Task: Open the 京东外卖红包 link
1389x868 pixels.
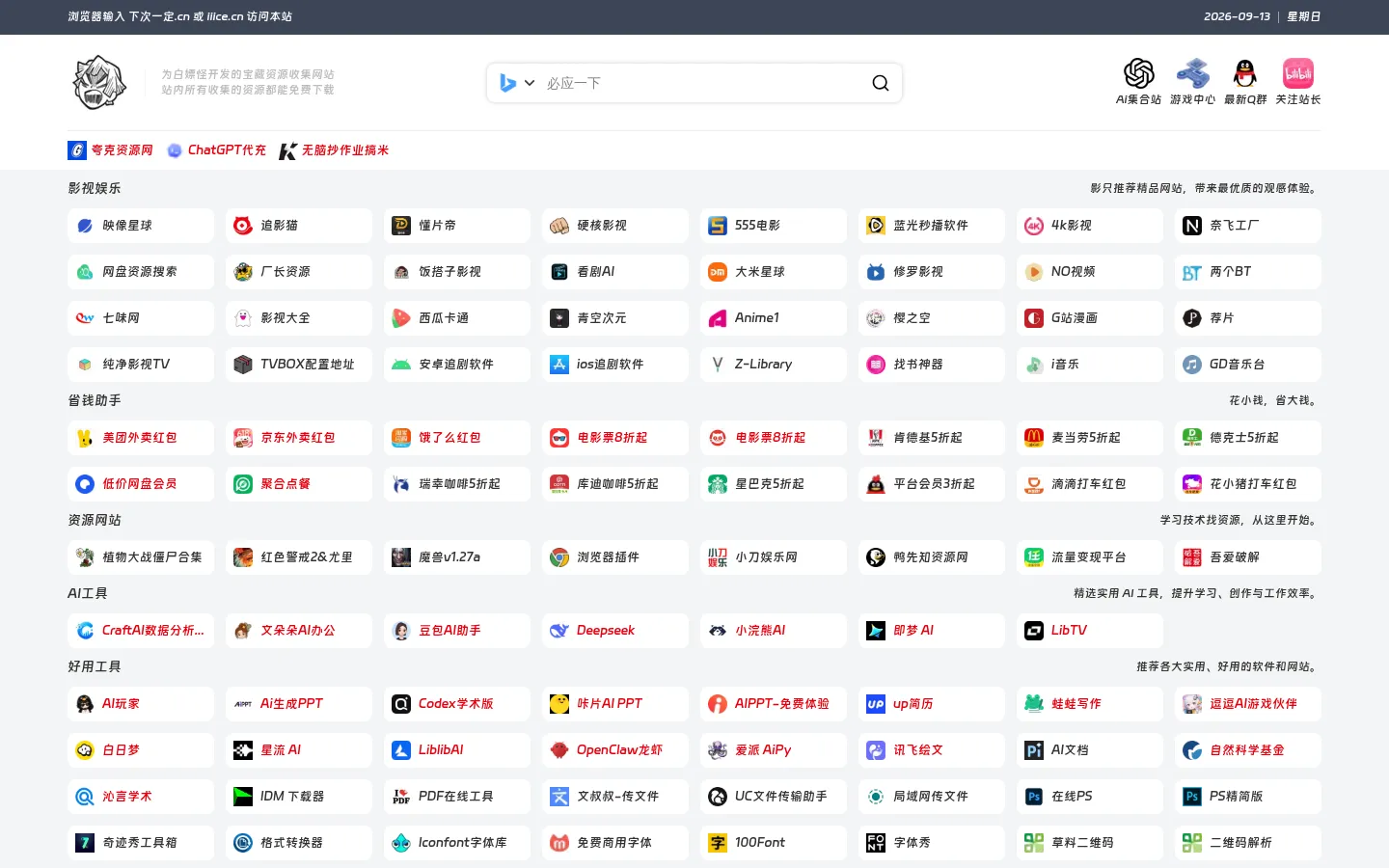Action: coord(299,438)
